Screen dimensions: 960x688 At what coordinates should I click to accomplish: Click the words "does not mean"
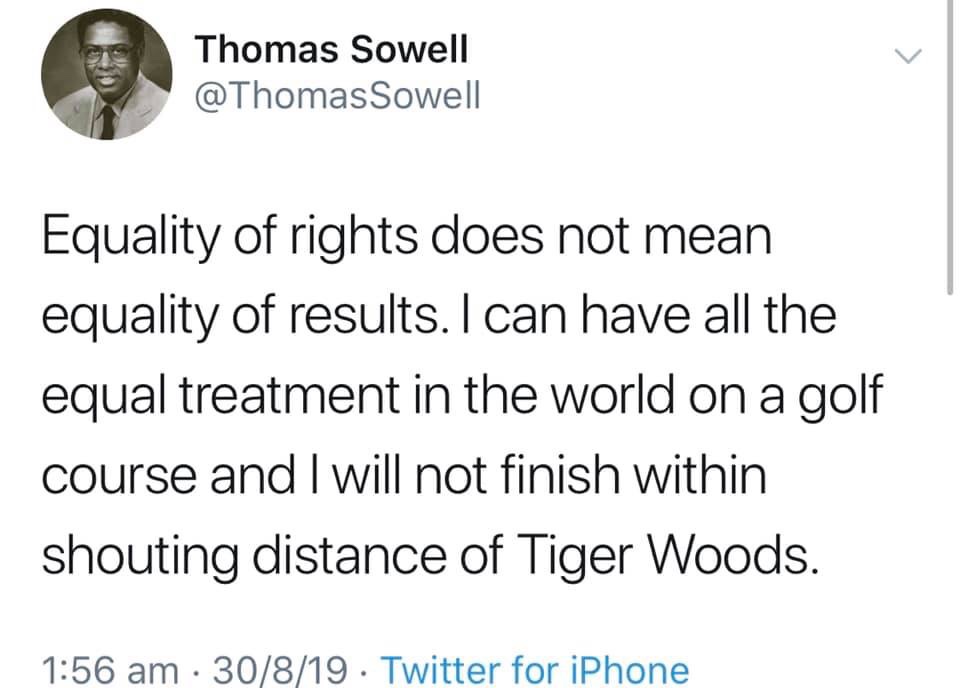pyautogui.click(x=637, y=238)
